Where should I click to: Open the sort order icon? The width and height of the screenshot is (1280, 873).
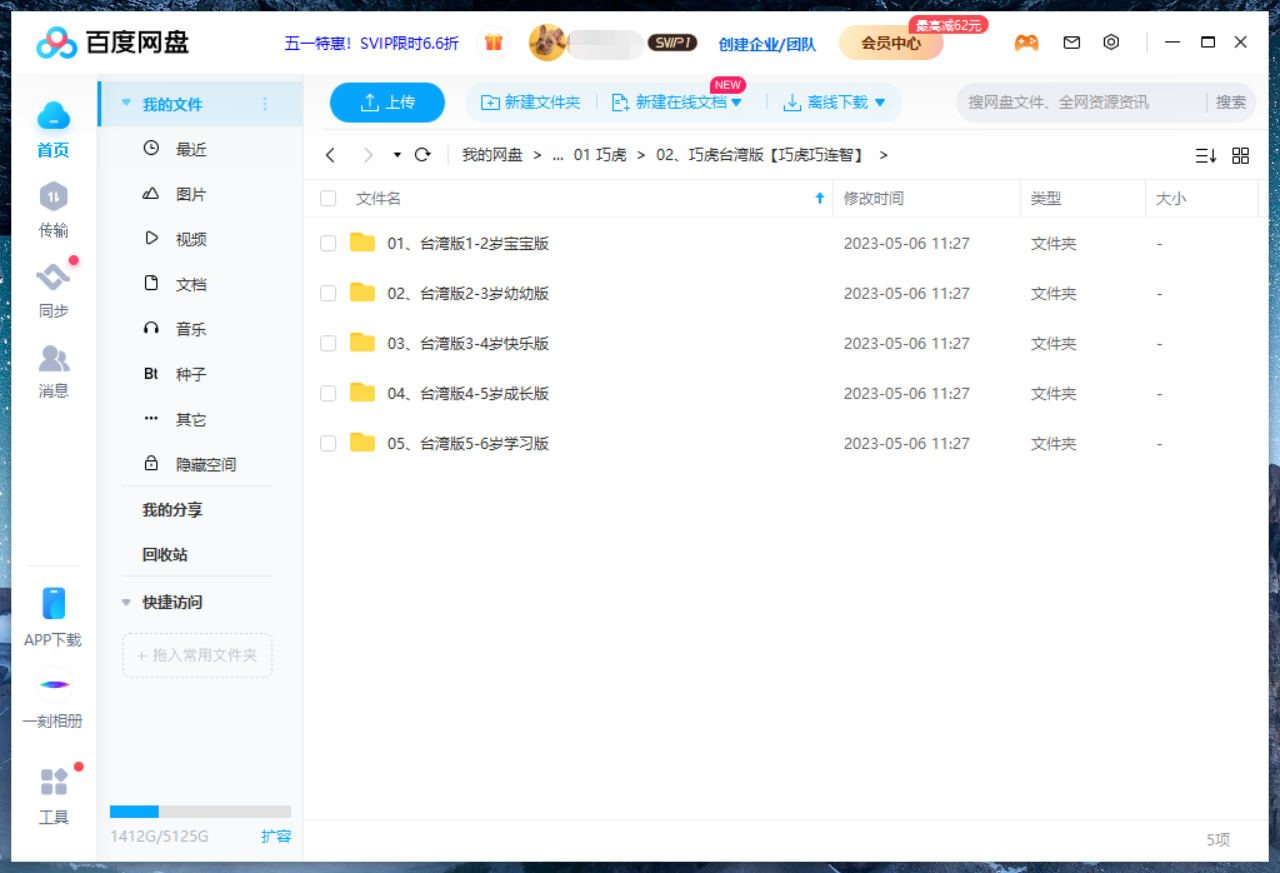1206,156
